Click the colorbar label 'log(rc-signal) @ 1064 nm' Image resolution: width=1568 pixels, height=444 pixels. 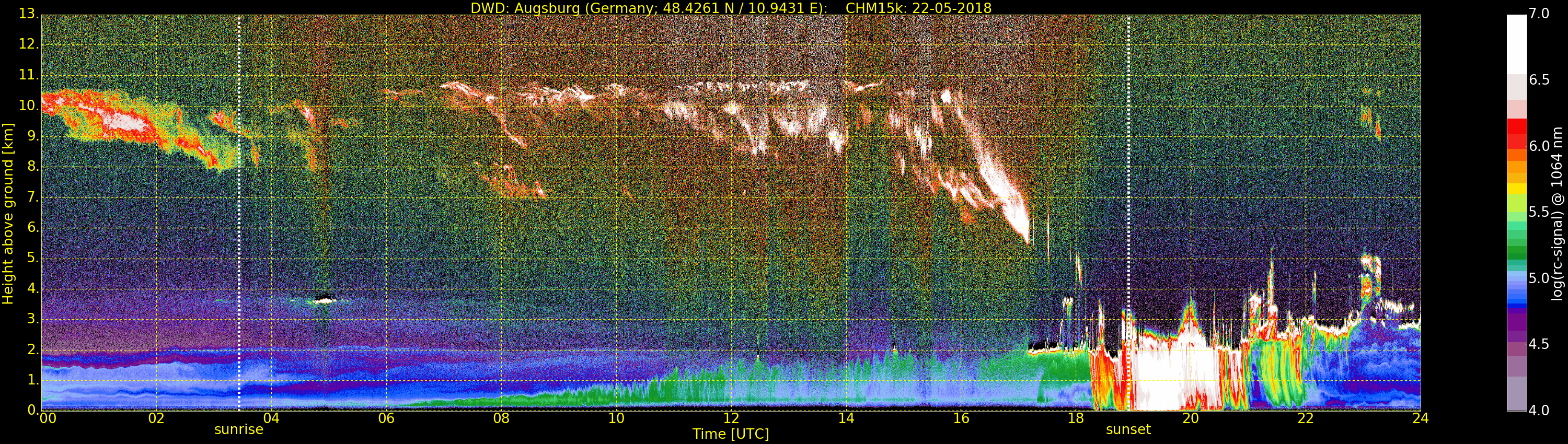(1557, 214)
